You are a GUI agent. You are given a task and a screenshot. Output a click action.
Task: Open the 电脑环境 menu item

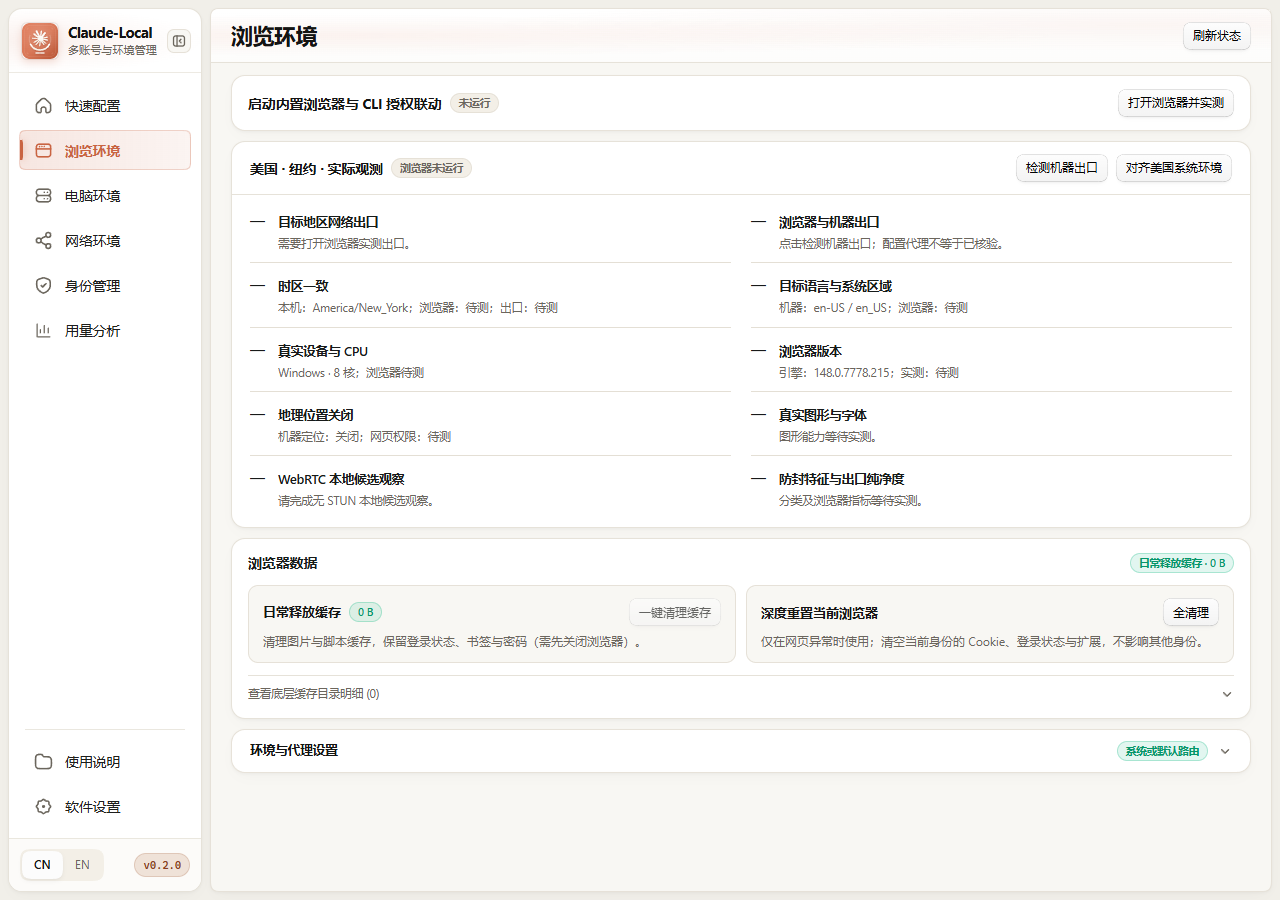(x=105, y=196)
